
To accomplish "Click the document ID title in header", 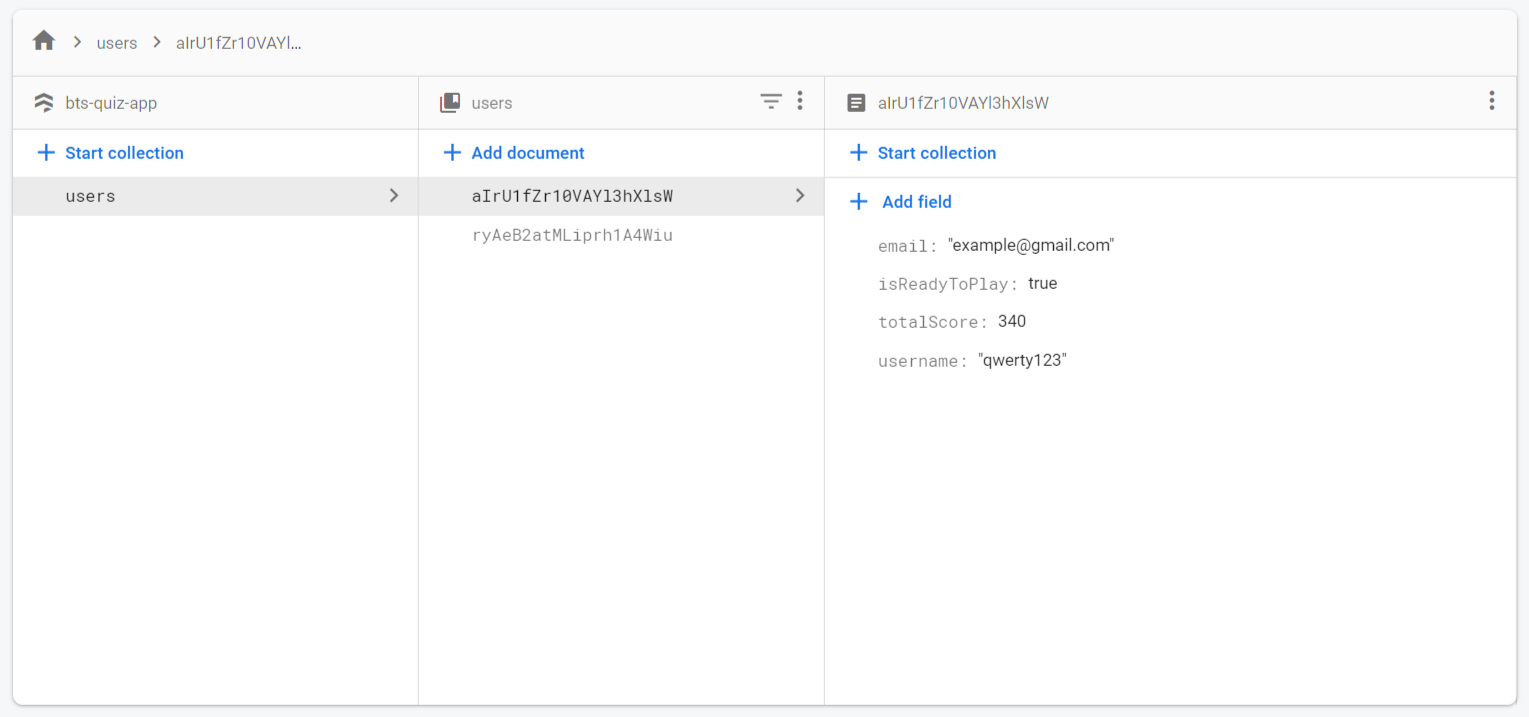I will point(963,103).
